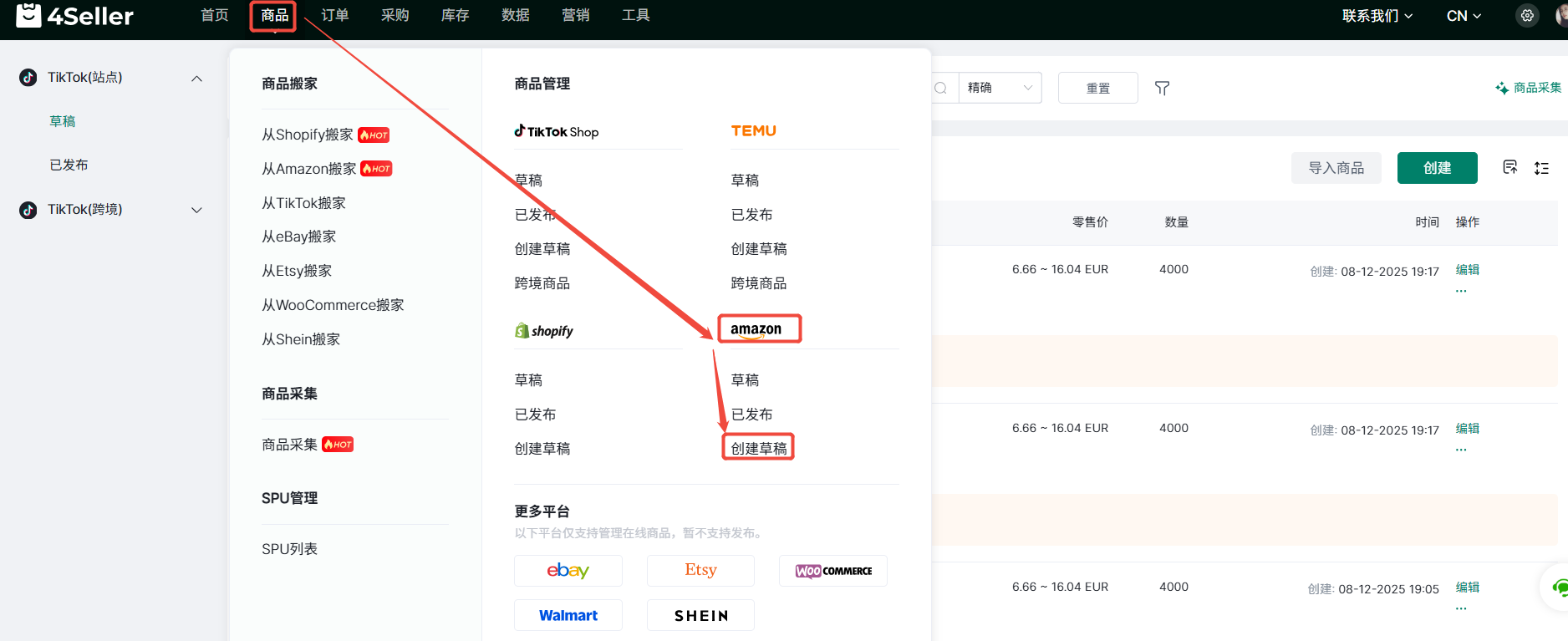Open the 数据 top menu

(x=516, y=15)
